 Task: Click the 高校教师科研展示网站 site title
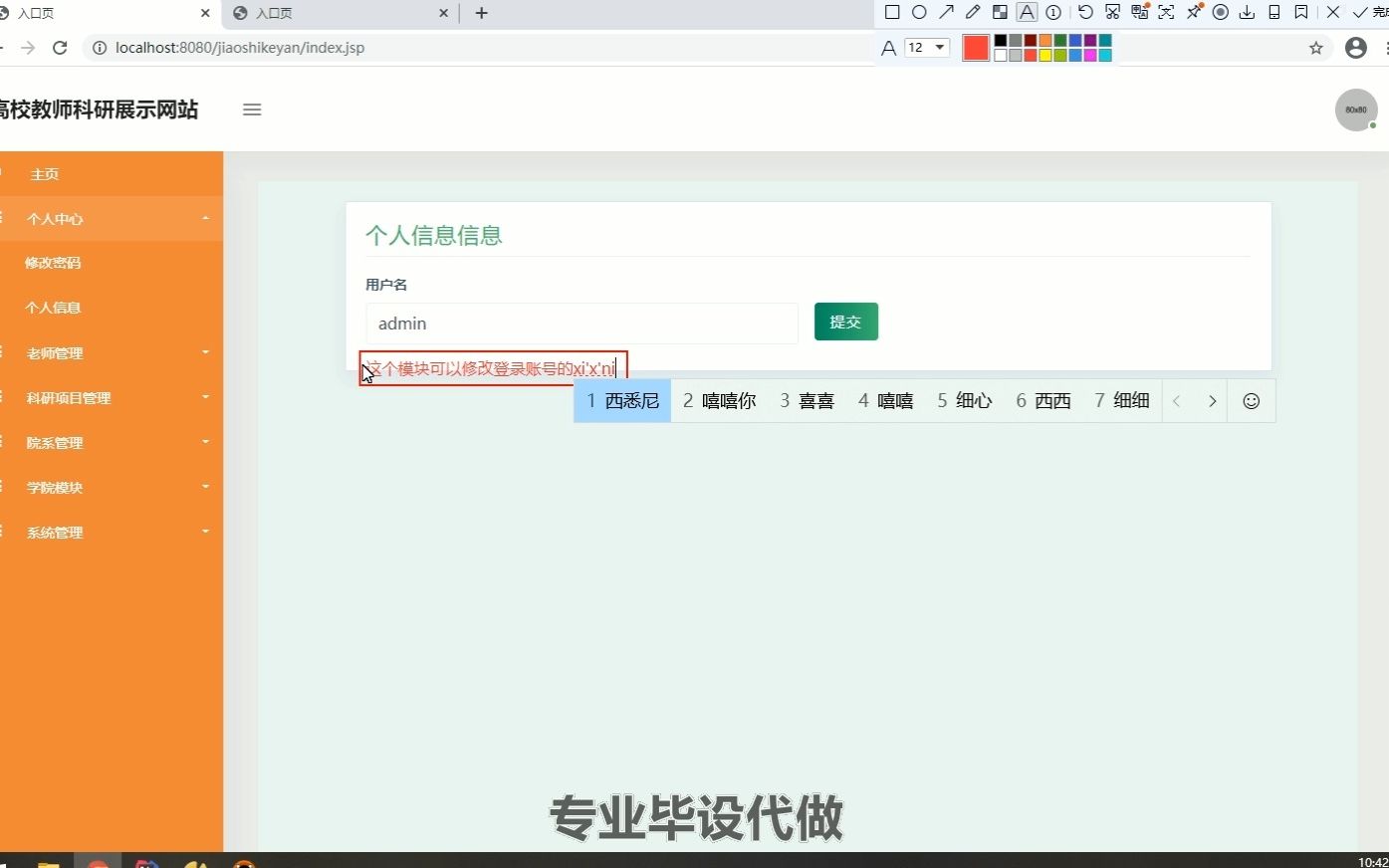(x=99, y=109)
